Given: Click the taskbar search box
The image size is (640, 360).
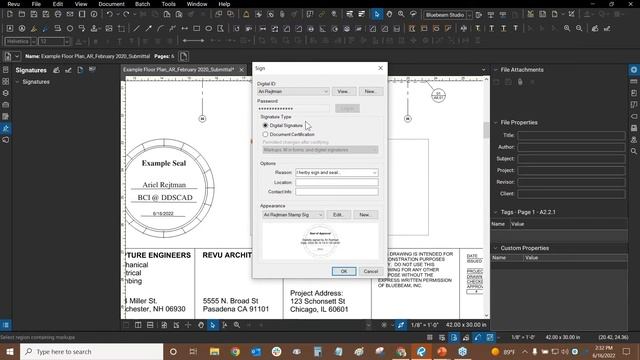Looking at the screenshot, I should pos(91,351).
